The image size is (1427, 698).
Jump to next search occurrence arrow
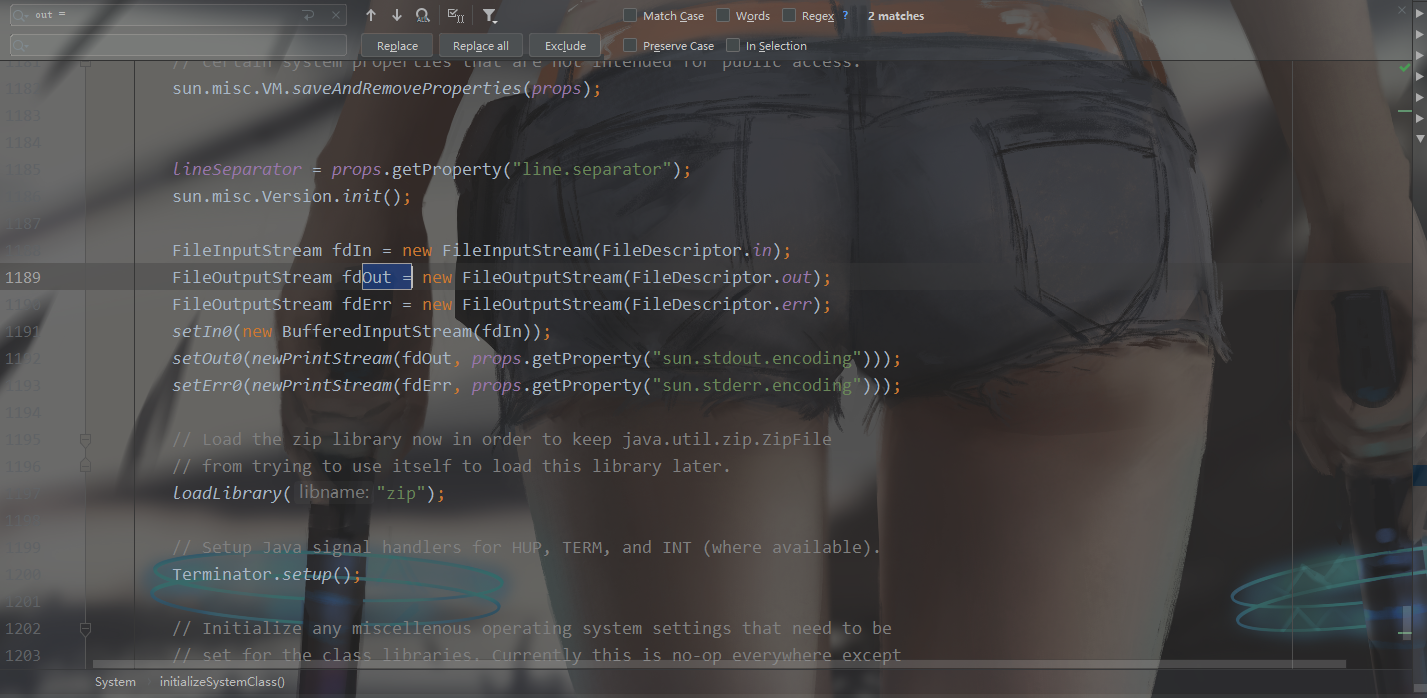397,15
